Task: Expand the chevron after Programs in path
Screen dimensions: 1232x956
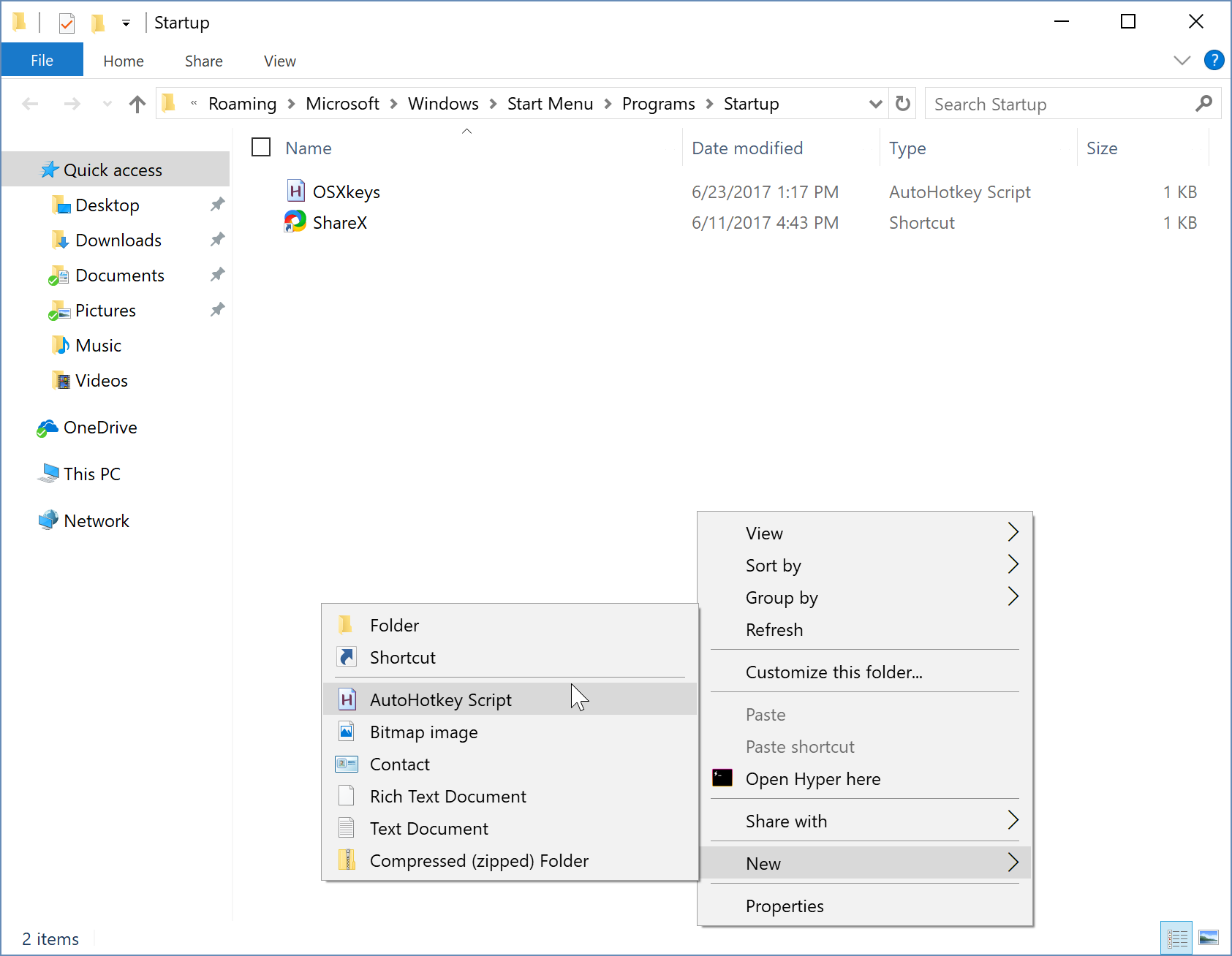Action: coord(709,104)
